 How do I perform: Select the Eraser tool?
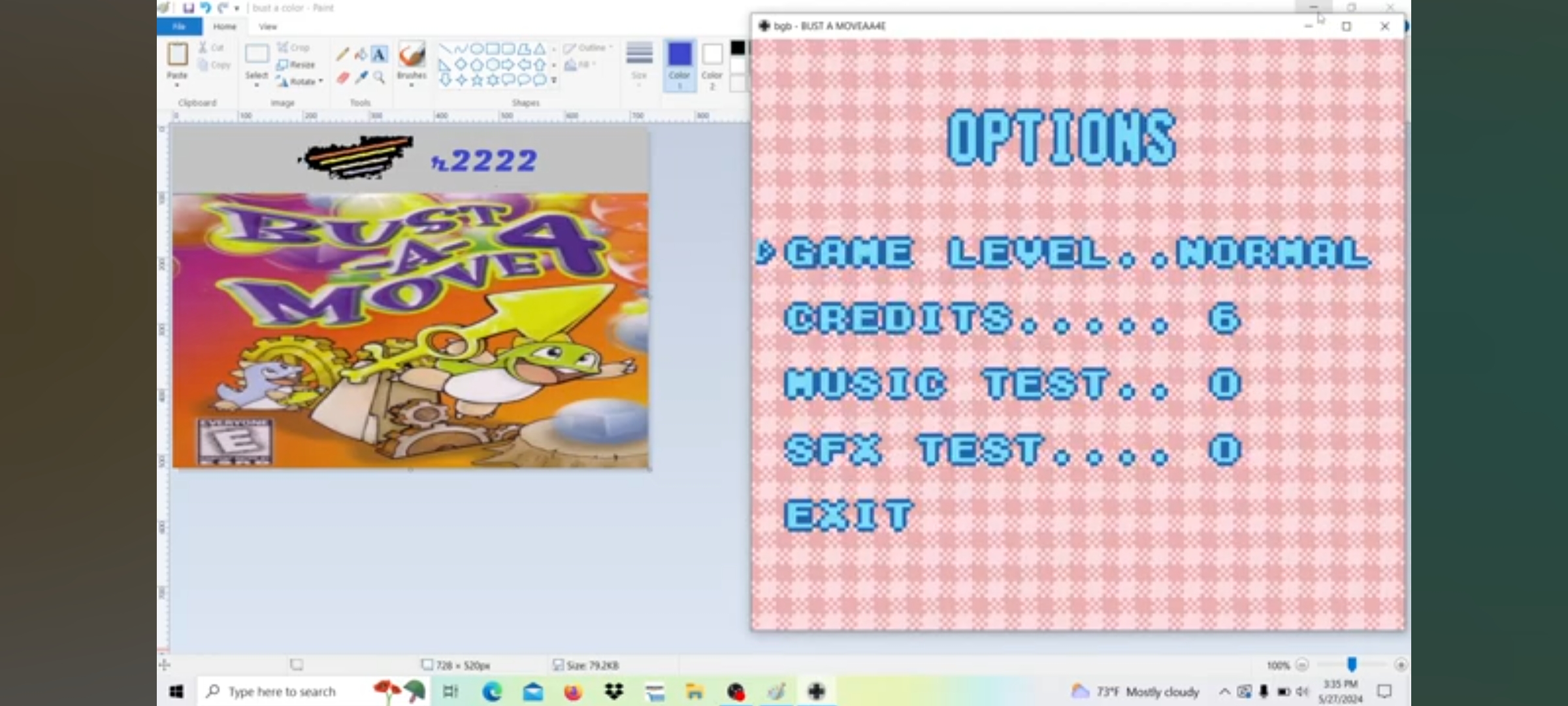pyautogui.click(x=342, y=78)
